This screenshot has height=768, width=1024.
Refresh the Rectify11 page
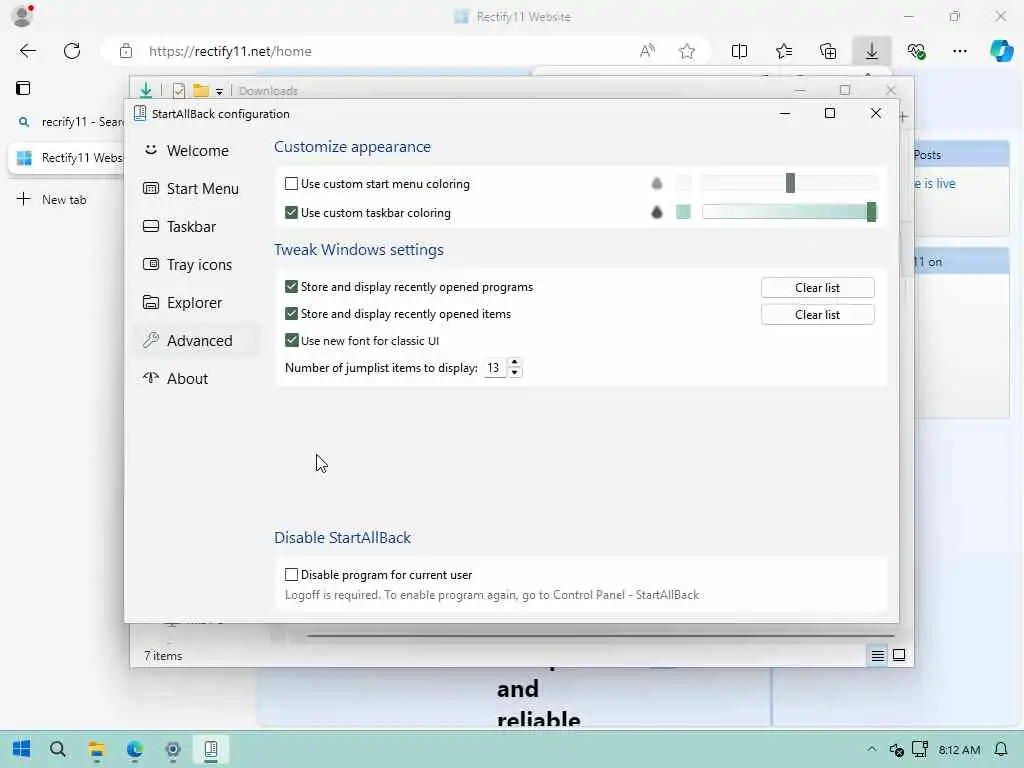tap(72, 51)
